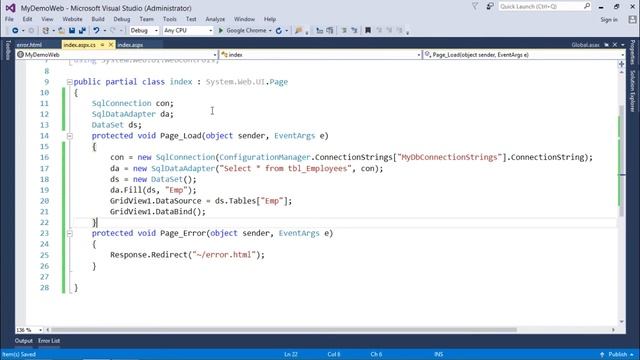Click the New Project toolbar icon
The image size is (640, 360).
46,31
